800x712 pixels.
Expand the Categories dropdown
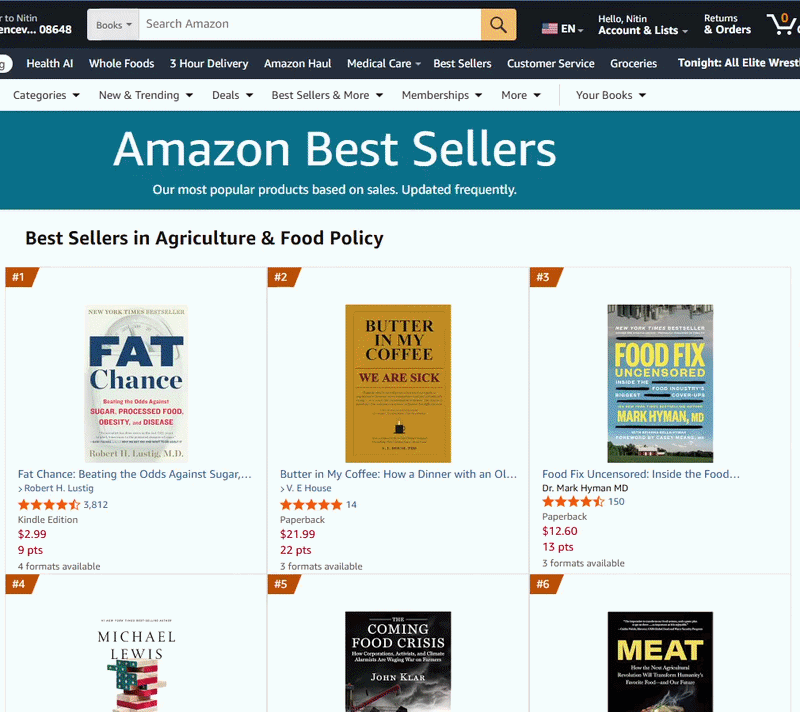tap(46, 95)
